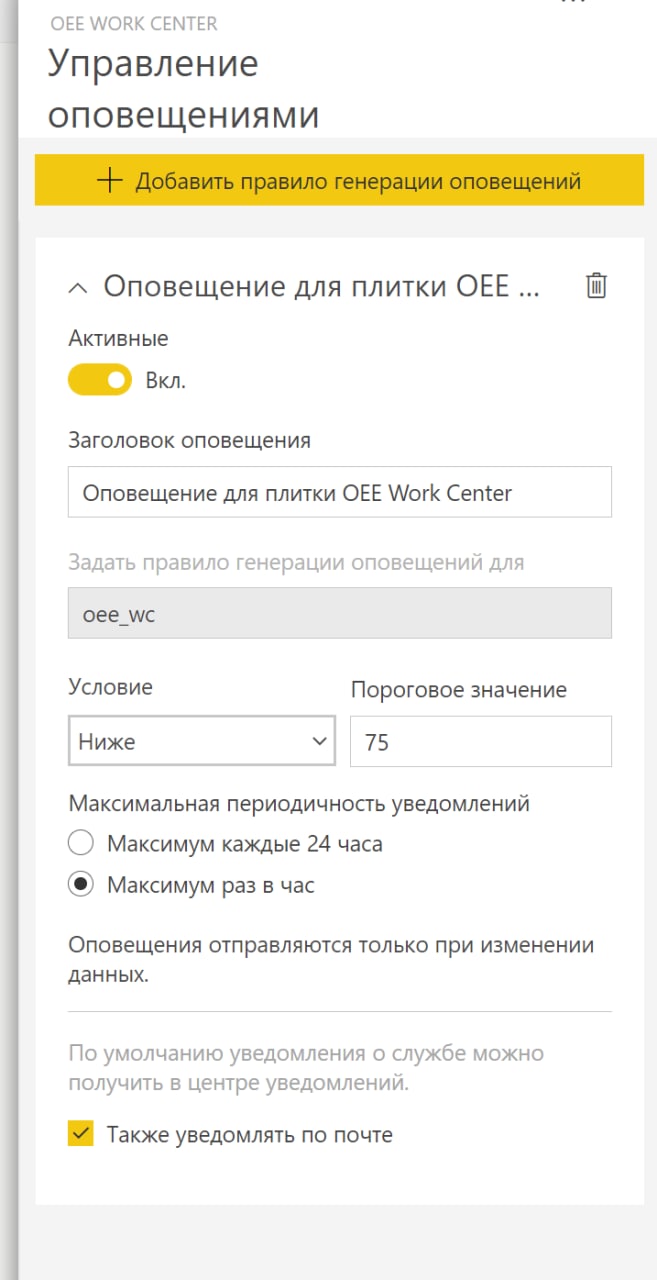Image resolution: width=657 pixels, height=1280 pixels.
Task: Click the 'Пороговое значение' field label
Action: click(x=459, y=689)
